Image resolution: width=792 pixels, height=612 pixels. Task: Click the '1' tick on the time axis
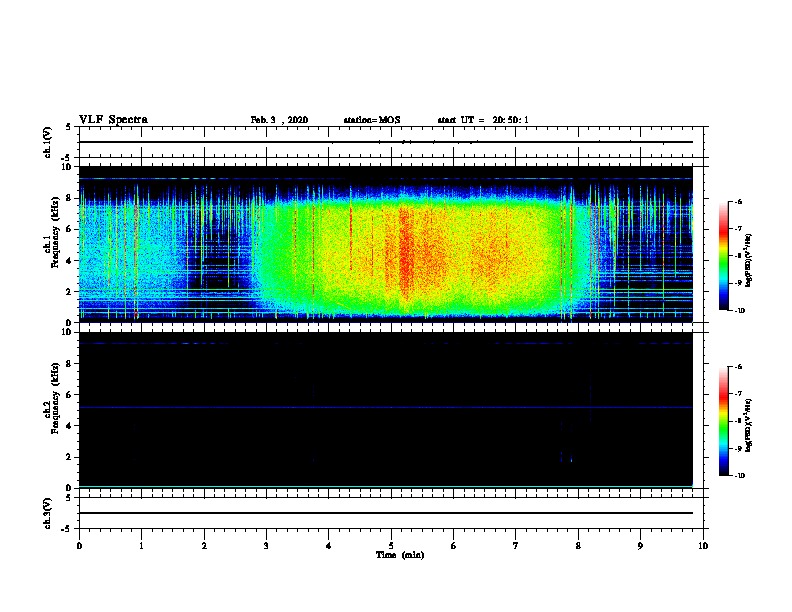pyautogui.click(x=141, y=546)
